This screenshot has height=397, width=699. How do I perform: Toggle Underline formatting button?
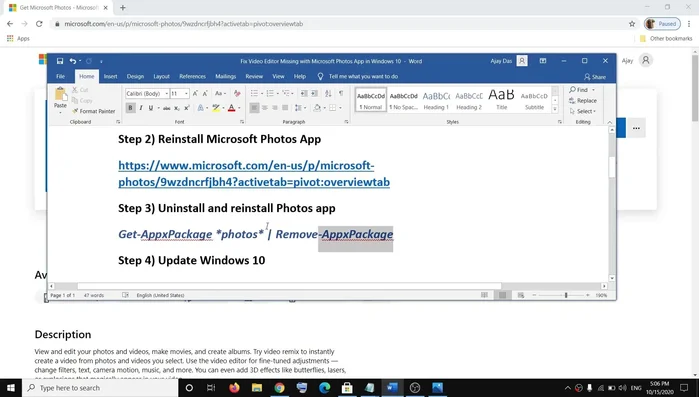[151, 108]
